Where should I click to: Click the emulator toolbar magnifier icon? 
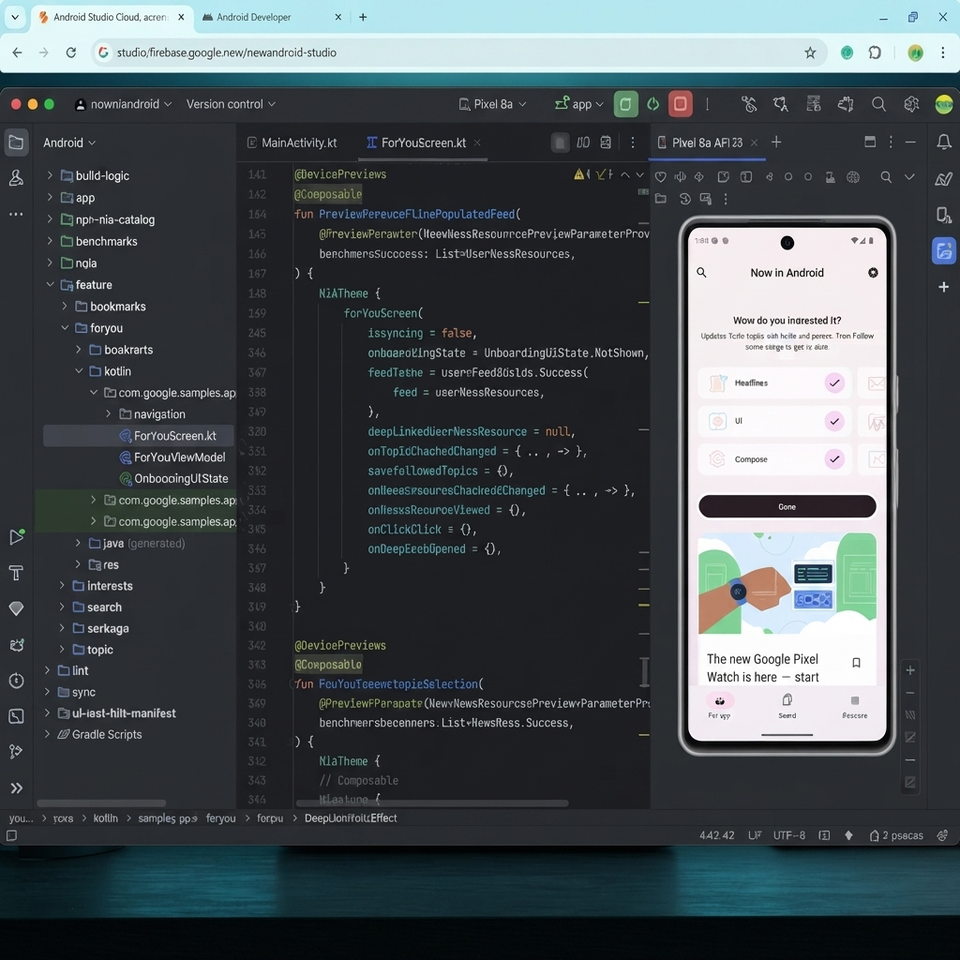point(885,177)
